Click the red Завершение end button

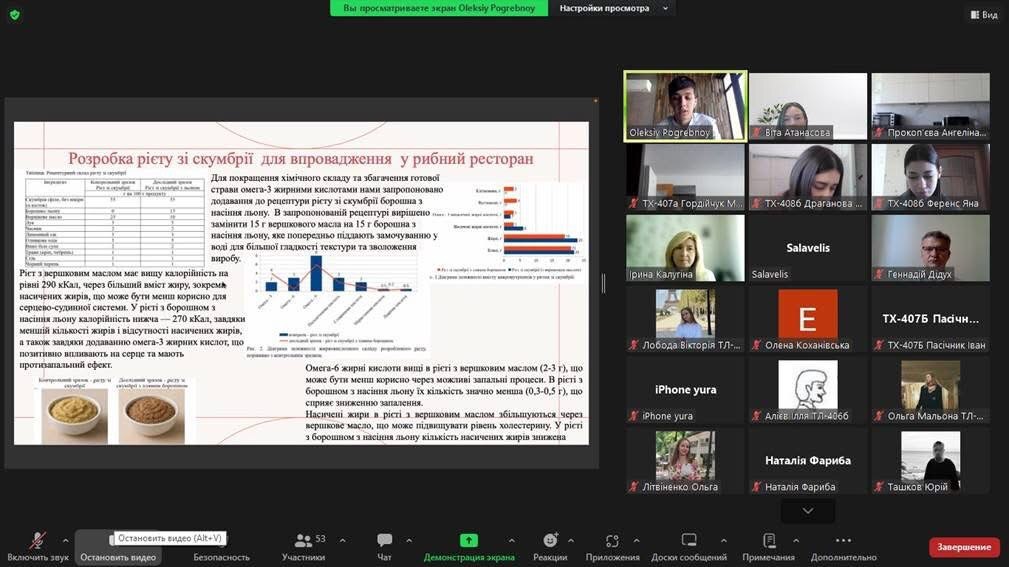click(x=964, y=547)
